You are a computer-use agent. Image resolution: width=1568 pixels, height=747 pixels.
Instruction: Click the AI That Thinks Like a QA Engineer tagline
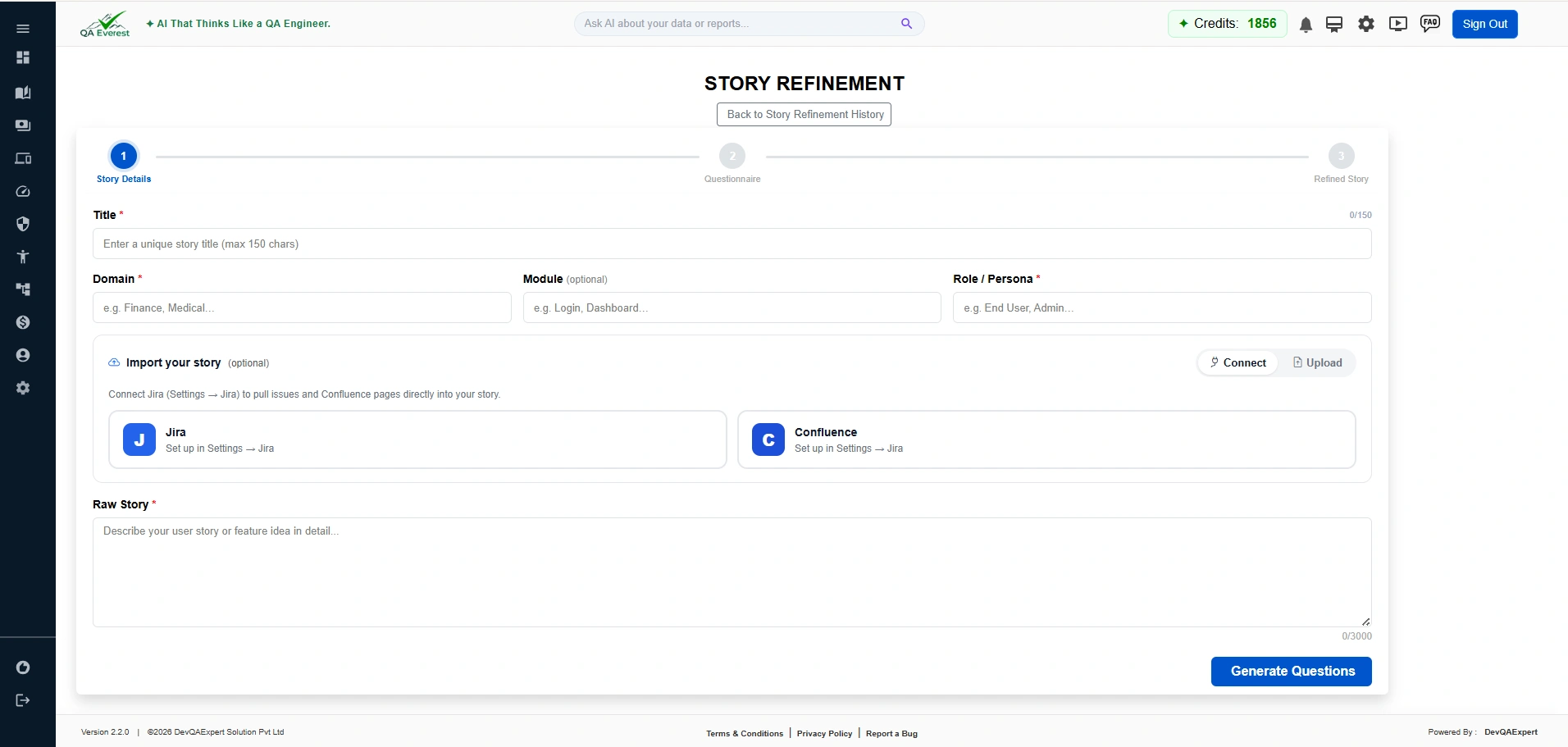(x=238, y=24)
